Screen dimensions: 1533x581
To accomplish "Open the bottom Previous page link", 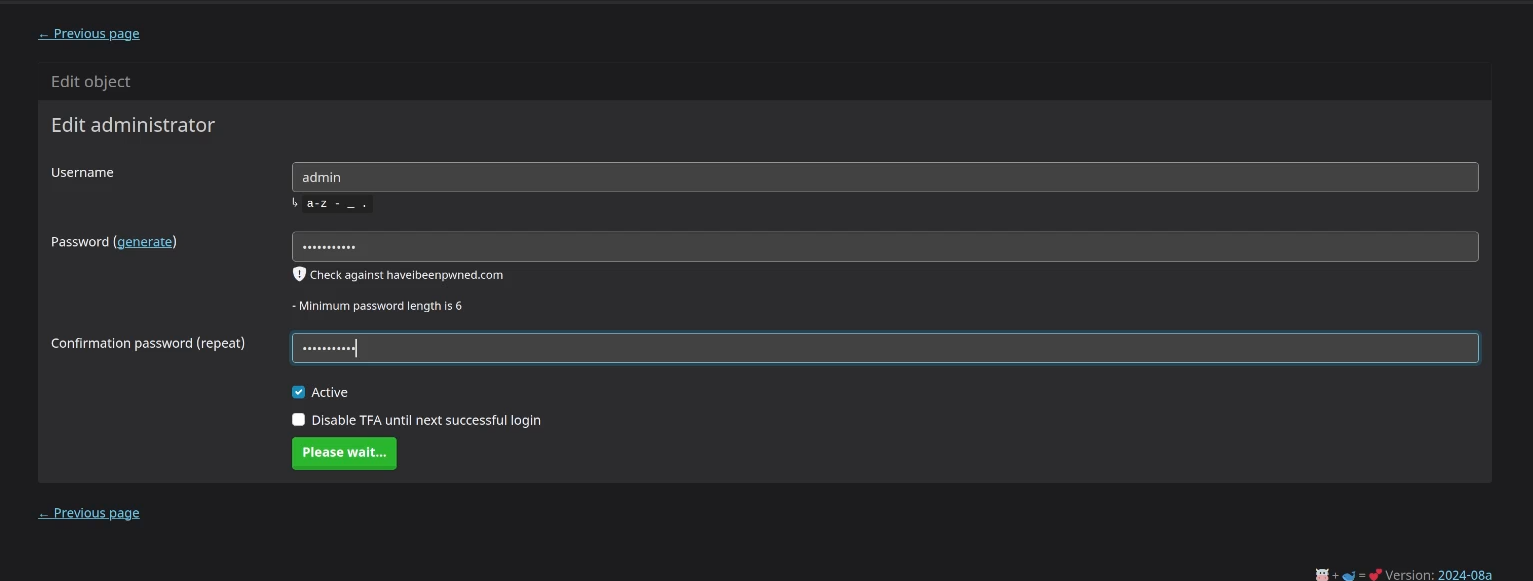I will (x=89, y=513).
